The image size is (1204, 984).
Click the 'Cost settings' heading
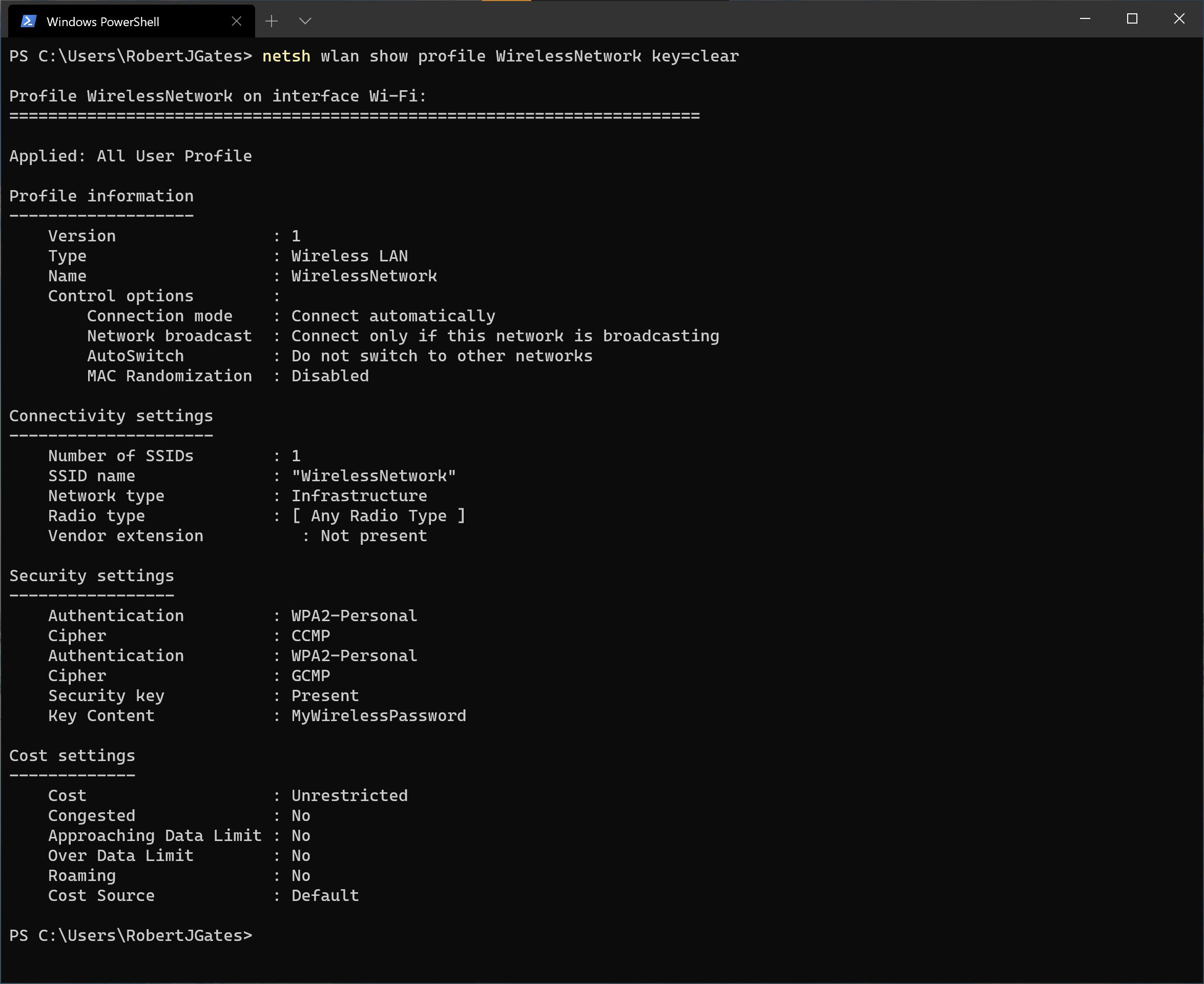tap(72, 755)
